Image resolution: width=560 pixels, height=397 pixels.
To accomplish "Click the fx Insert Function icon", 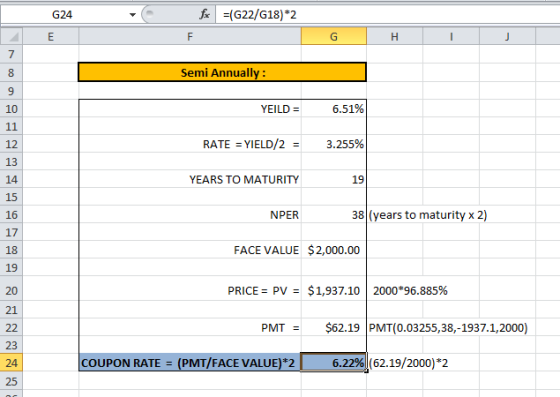I will (x=204, y=15).
